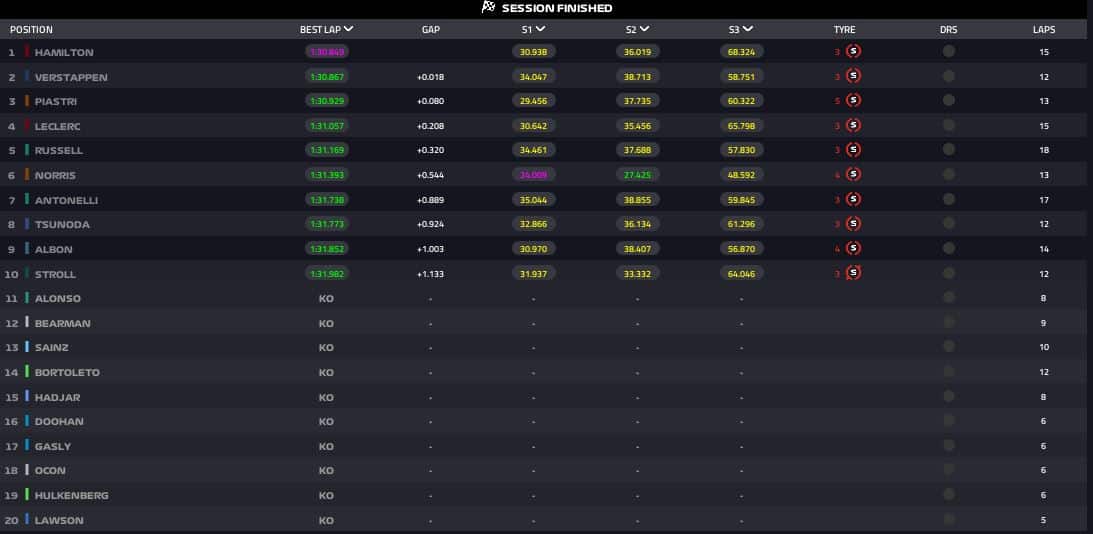Click Albon's soft tyre icon
The height and width of the screenshot is (534, 1093).
click(853, 248)
